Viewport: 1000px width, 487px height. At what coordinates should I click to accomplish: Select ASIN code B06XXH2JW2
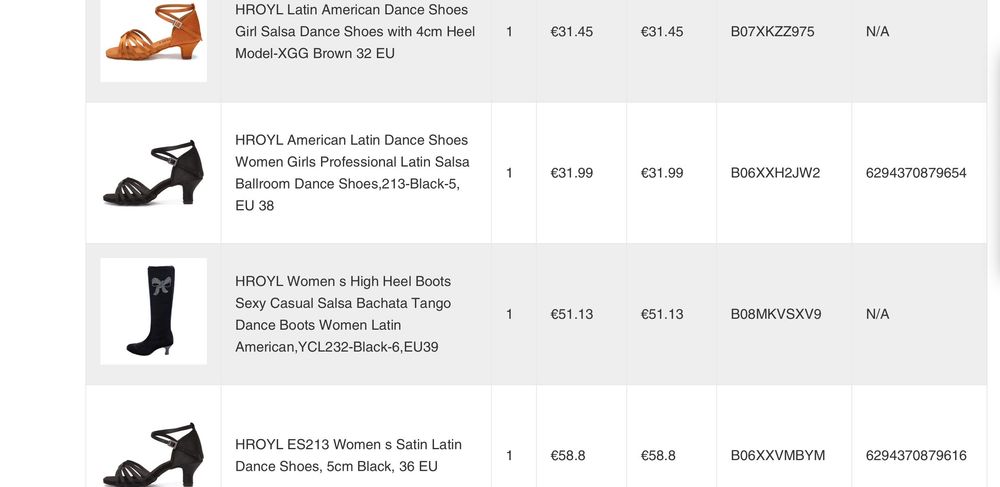(775, 173)
